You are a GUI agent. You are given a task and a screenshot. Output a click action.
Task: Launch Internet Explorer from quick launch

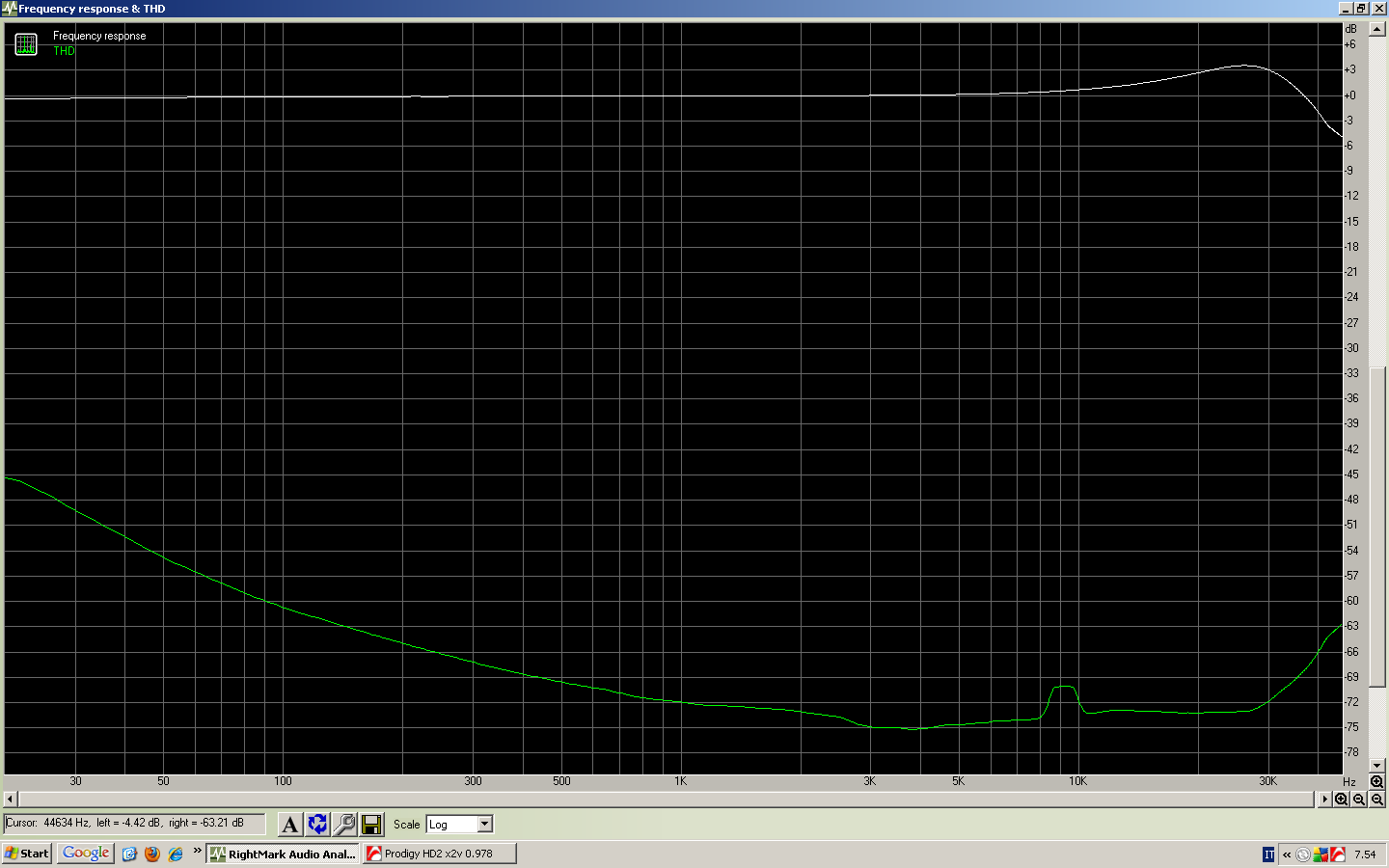176,854
